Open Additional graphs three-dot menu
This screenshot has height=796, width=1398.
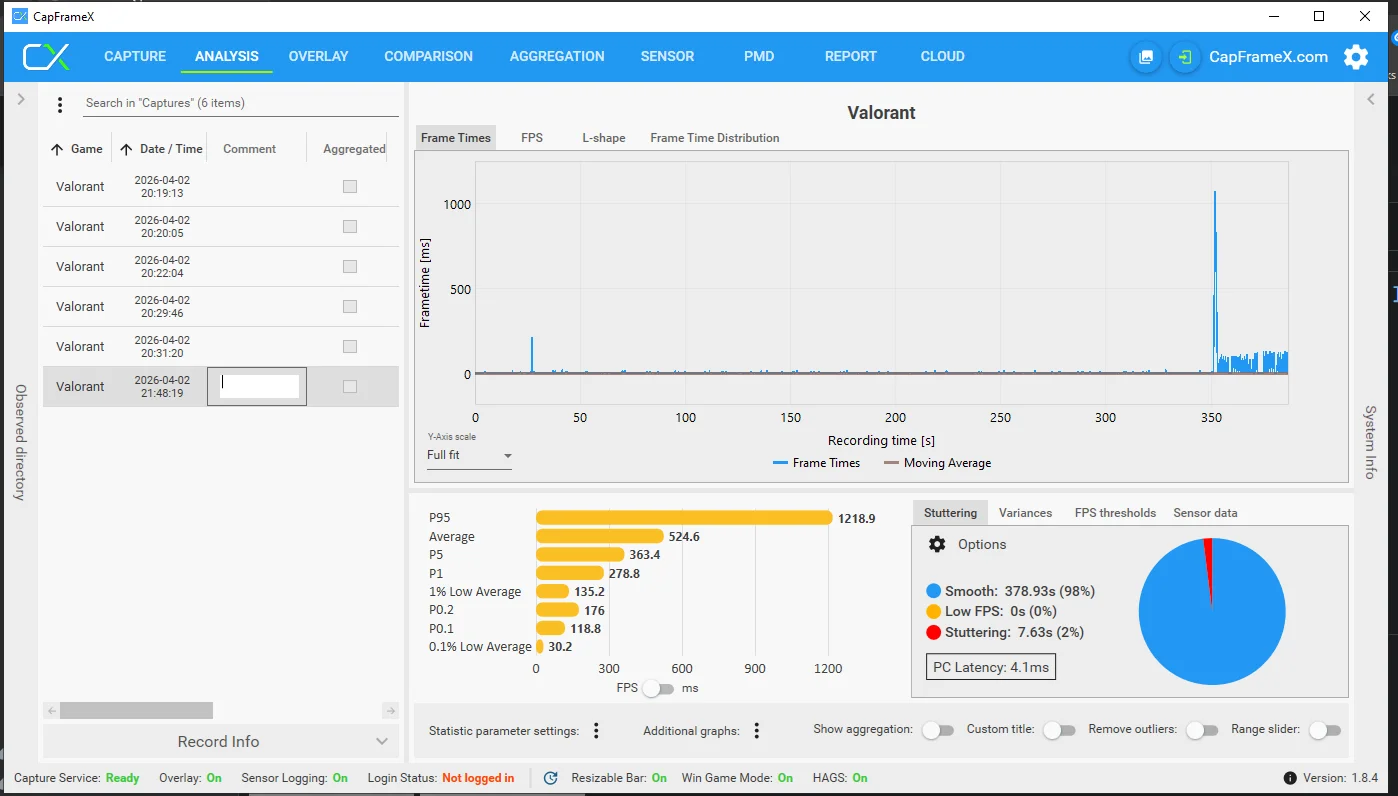pos(757,731)
